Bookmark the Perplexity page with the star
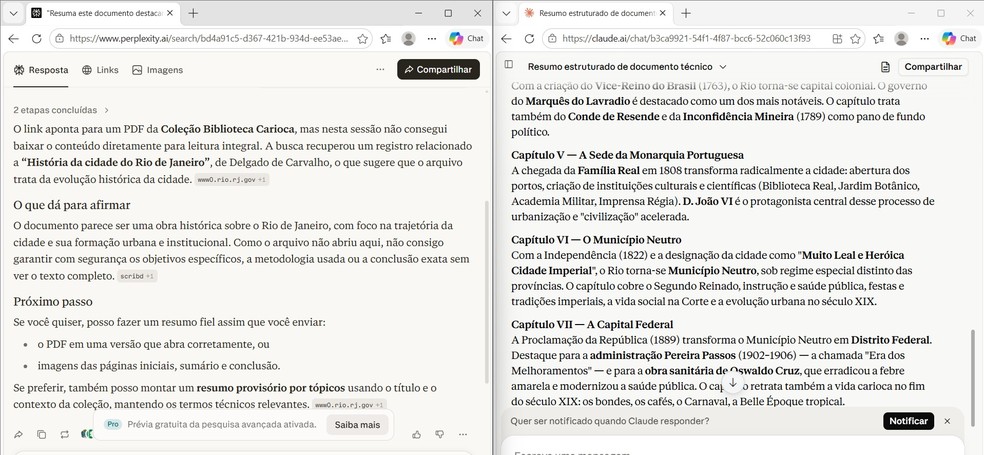Viewport: 984px width, 455px height. [362, 39]
